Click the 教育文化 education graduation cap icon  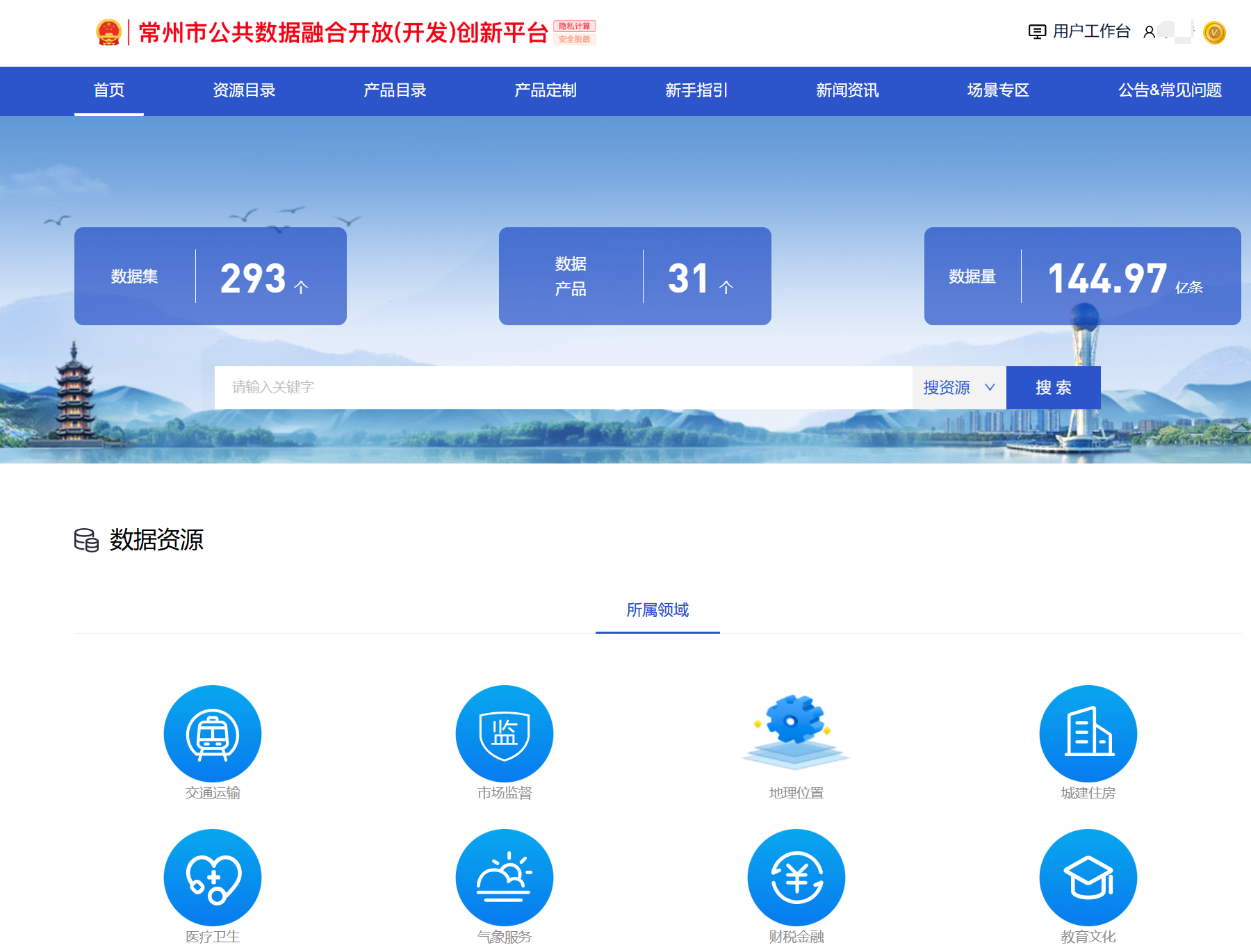(1088, 878)
